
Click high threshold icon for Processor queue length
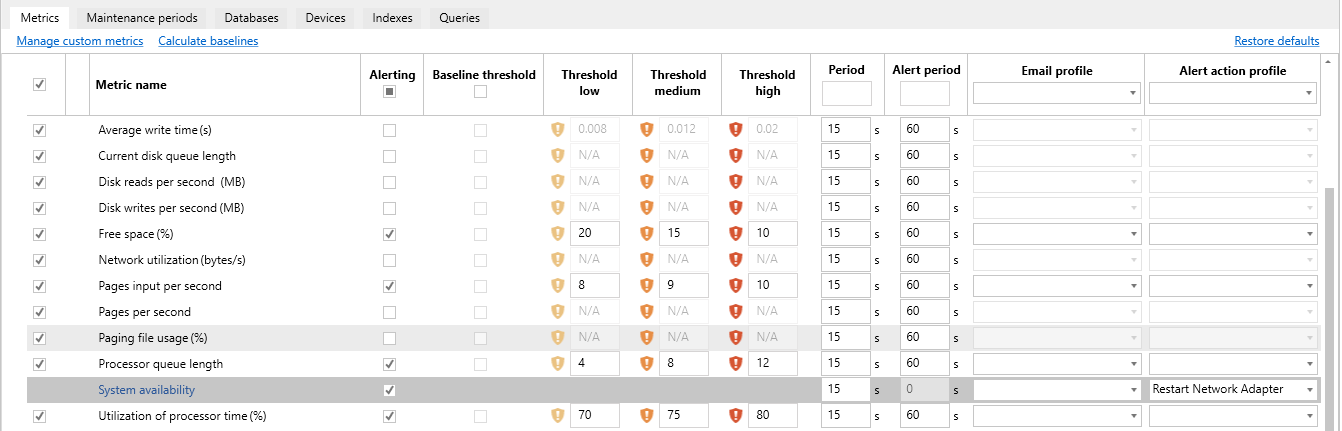tap(736, 364)
